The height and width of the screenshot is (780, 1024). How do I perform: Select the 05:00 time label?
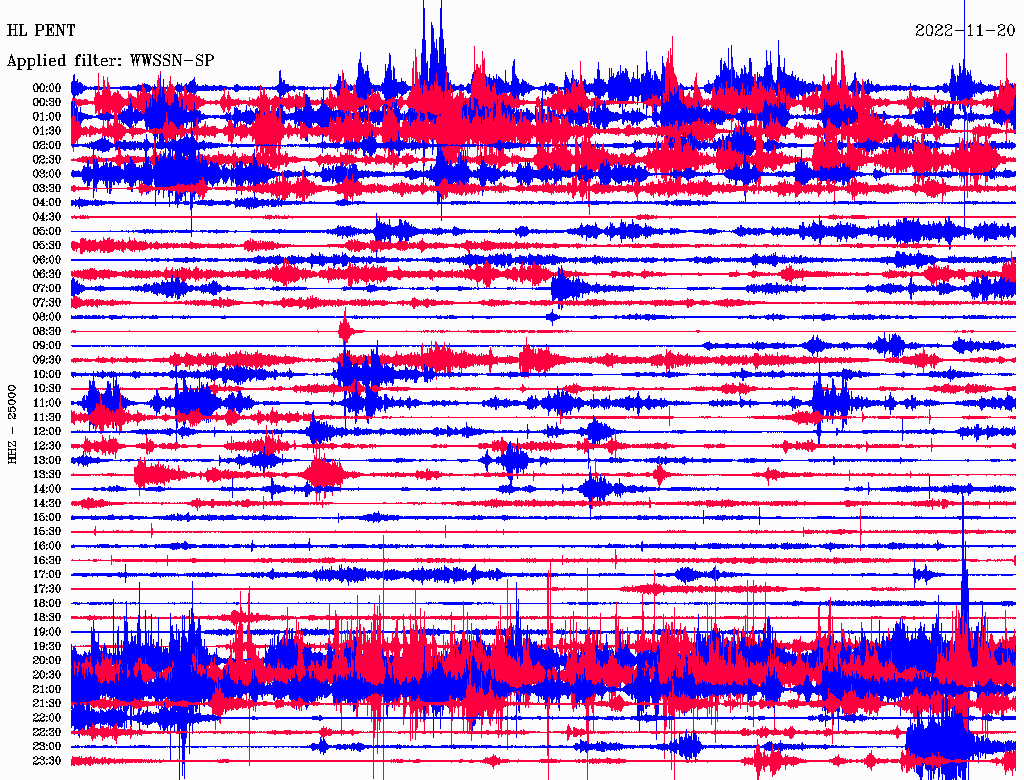pos(47,231)
